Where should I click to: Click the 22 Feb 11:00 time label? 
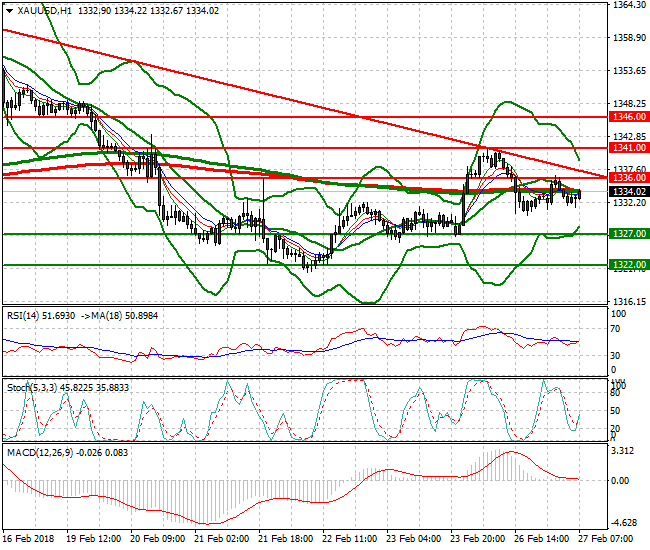(349, 539)
